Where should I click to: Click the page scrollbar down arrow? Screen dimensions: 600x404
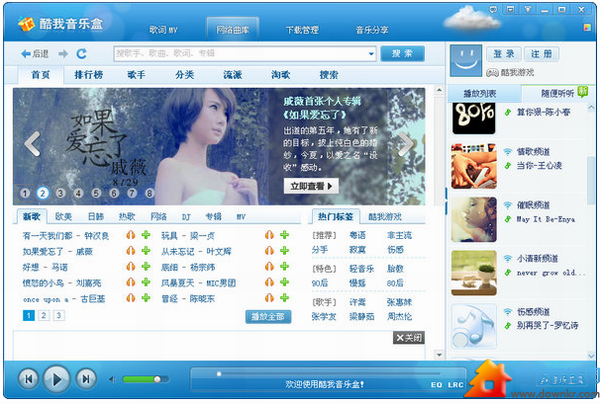click(x=439, y=355)
